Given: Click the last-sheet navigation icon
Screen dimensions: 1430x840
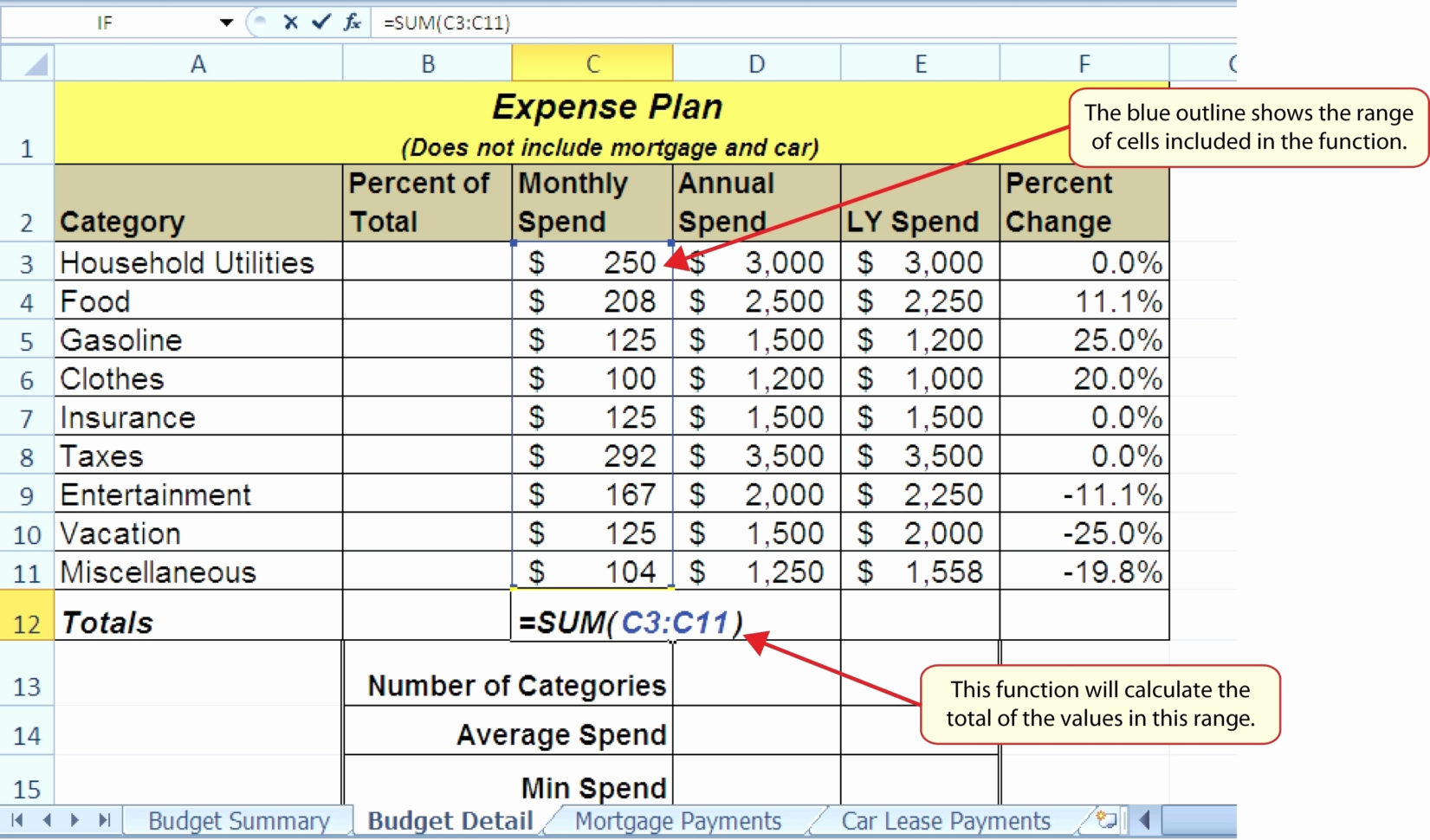Looking at the screenshot, I should 104,821.
